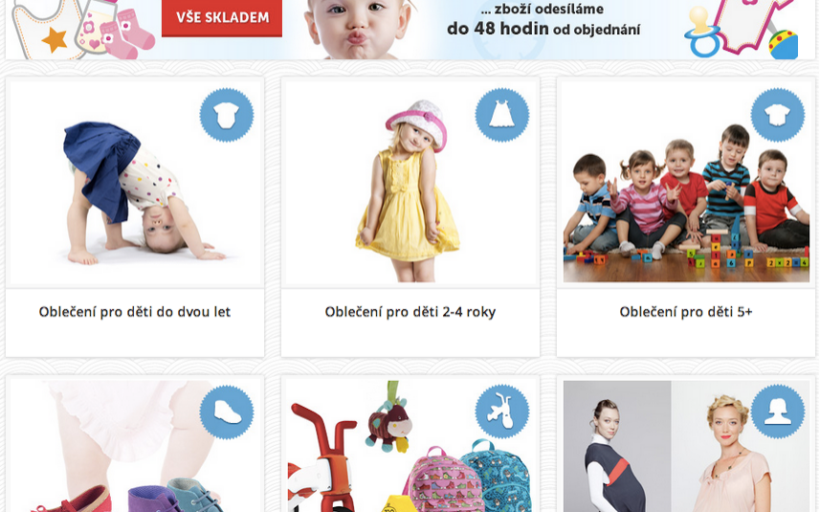The height and width of the screenshot is (512, 820).
Task: Select the colorful baby shoes photo
Action: point(134,446)
